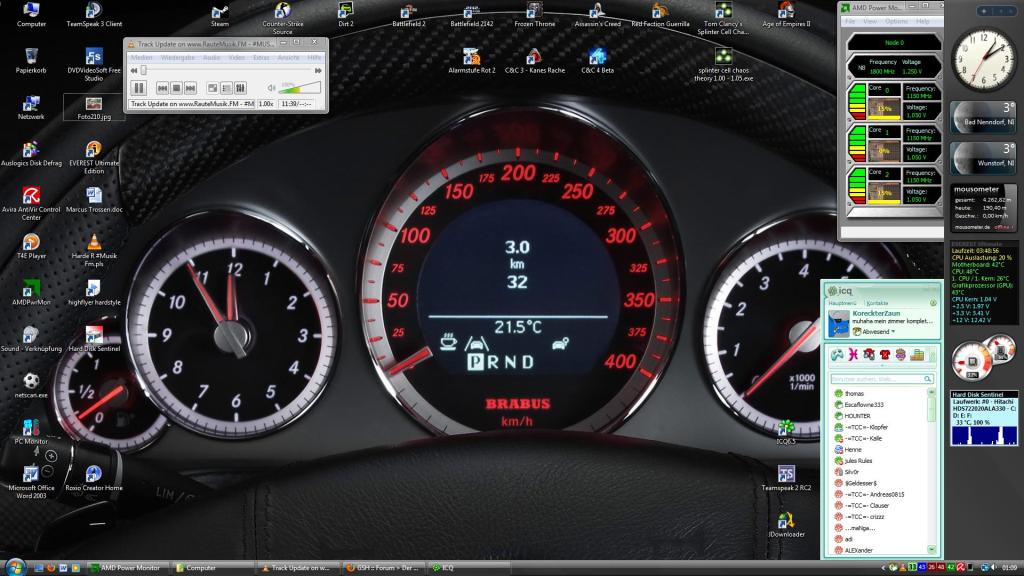Open the ICQ Hauptmenü dropdown
The width and height of the screenshot is (1024, 576).
(844, 302)
